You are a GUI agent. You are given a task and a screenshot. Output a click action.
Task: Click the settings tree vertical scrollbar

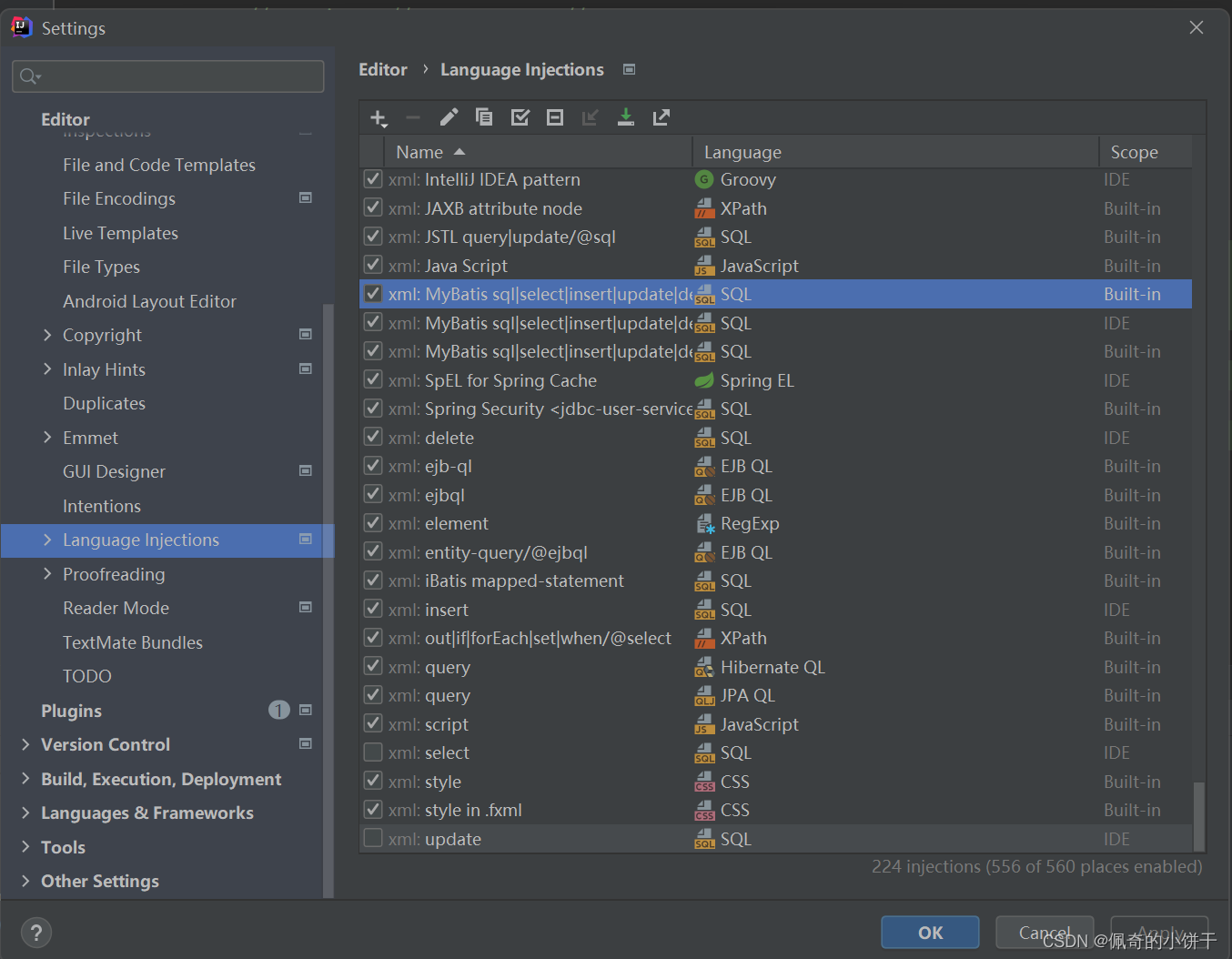point(328,601)
